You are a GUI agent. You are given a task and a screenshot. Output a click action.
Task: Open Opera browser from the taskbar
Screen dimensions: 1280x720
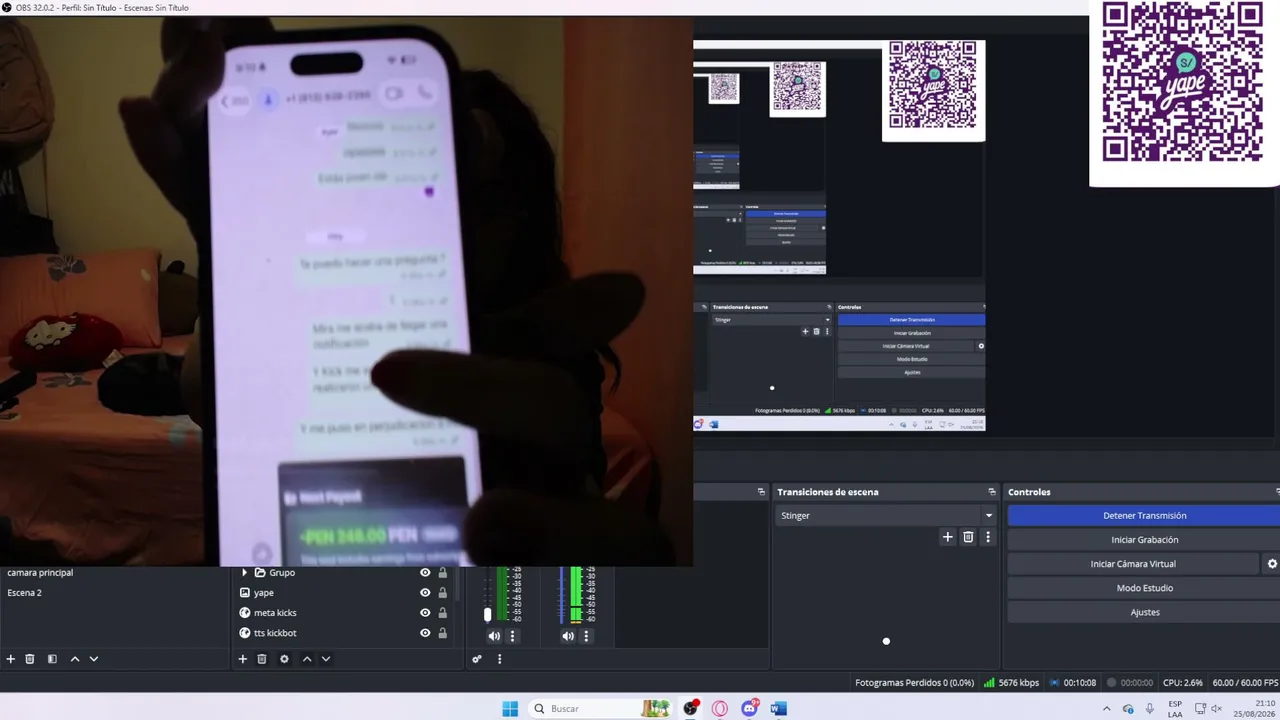720,709
